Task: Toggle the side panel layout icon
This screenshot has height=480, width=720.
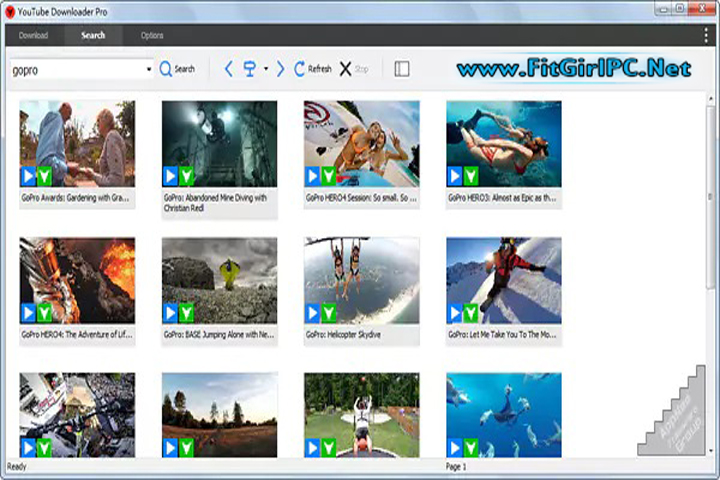Action: click(402, 69)
